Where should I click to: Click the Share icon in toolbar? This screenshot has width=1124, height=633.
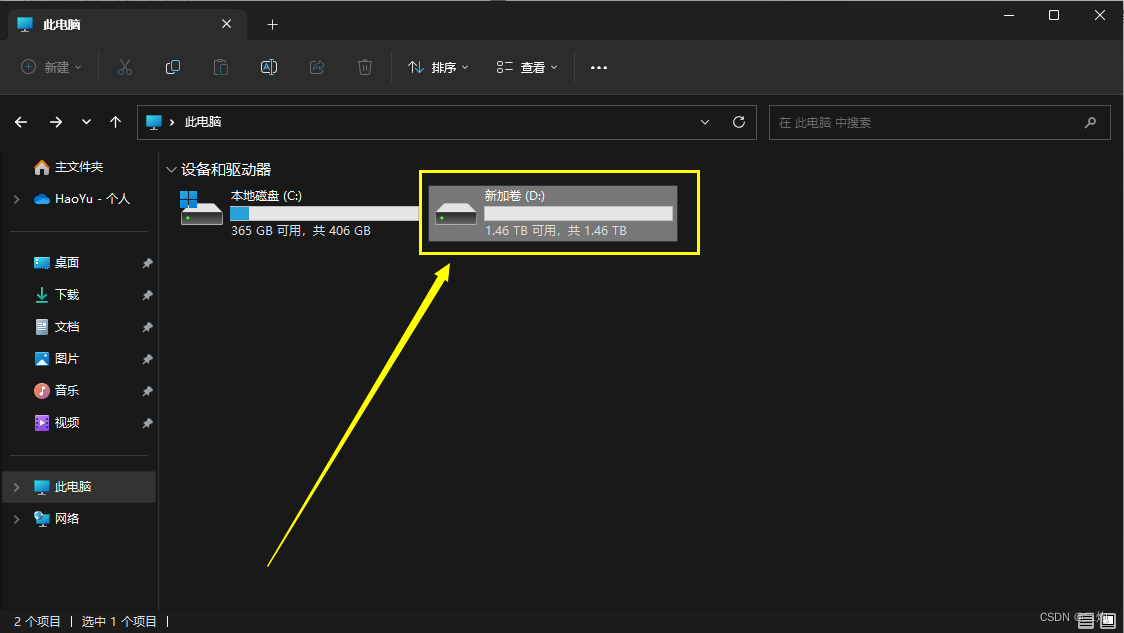[317, 67]
